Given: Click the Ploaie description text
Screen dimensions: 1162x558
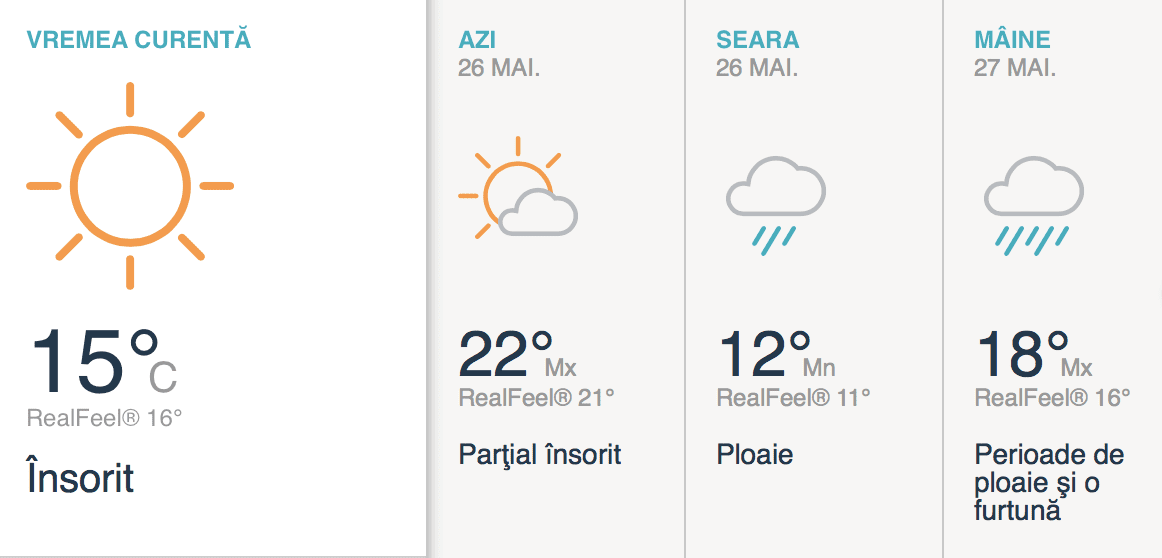Looking at the screenshot, I should pyautogui.click(x=755, y=455).
